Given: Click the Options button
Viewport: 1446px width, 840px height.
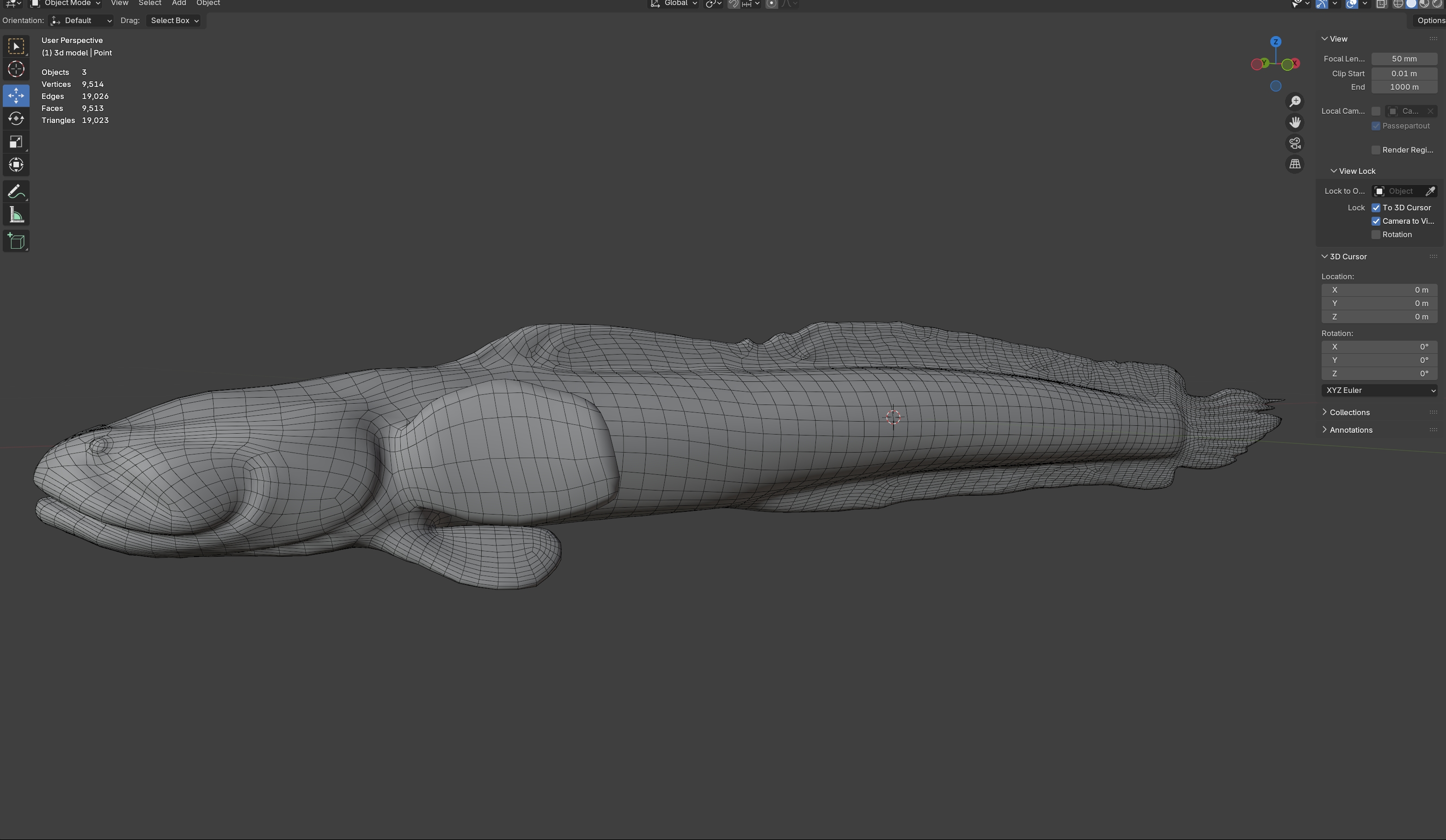Looking at the screenshot, I should (1430, 21).
